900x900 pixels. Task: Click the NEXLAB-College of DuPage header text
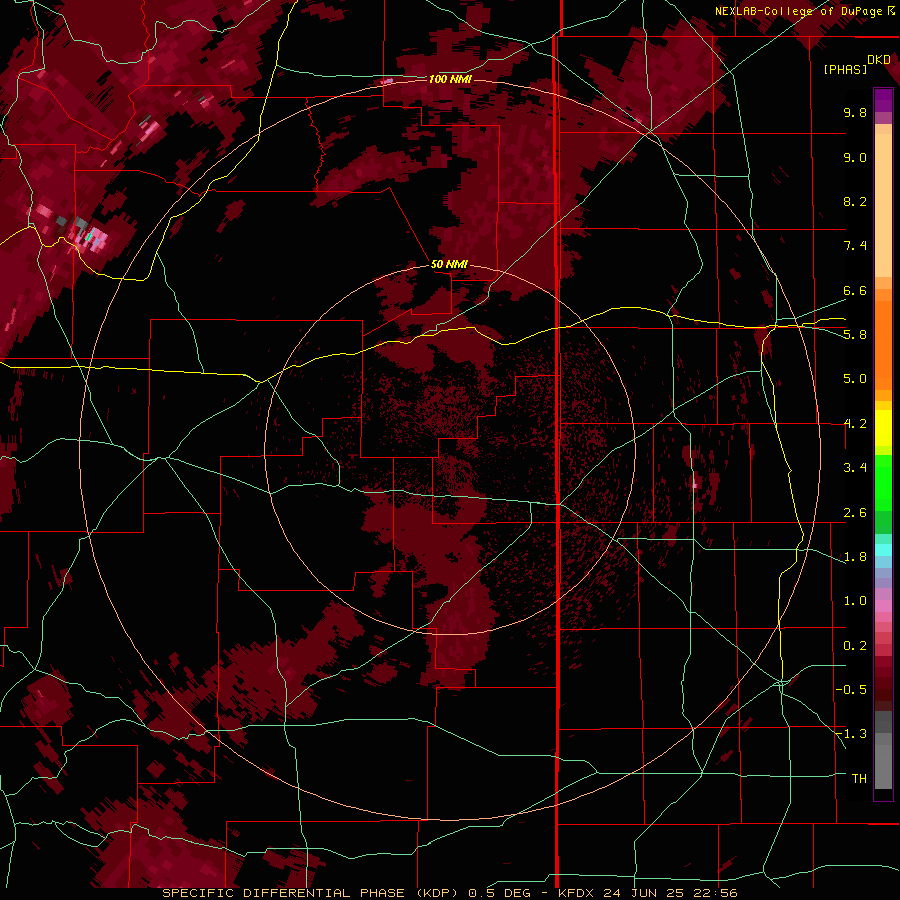tap(798, 11)
